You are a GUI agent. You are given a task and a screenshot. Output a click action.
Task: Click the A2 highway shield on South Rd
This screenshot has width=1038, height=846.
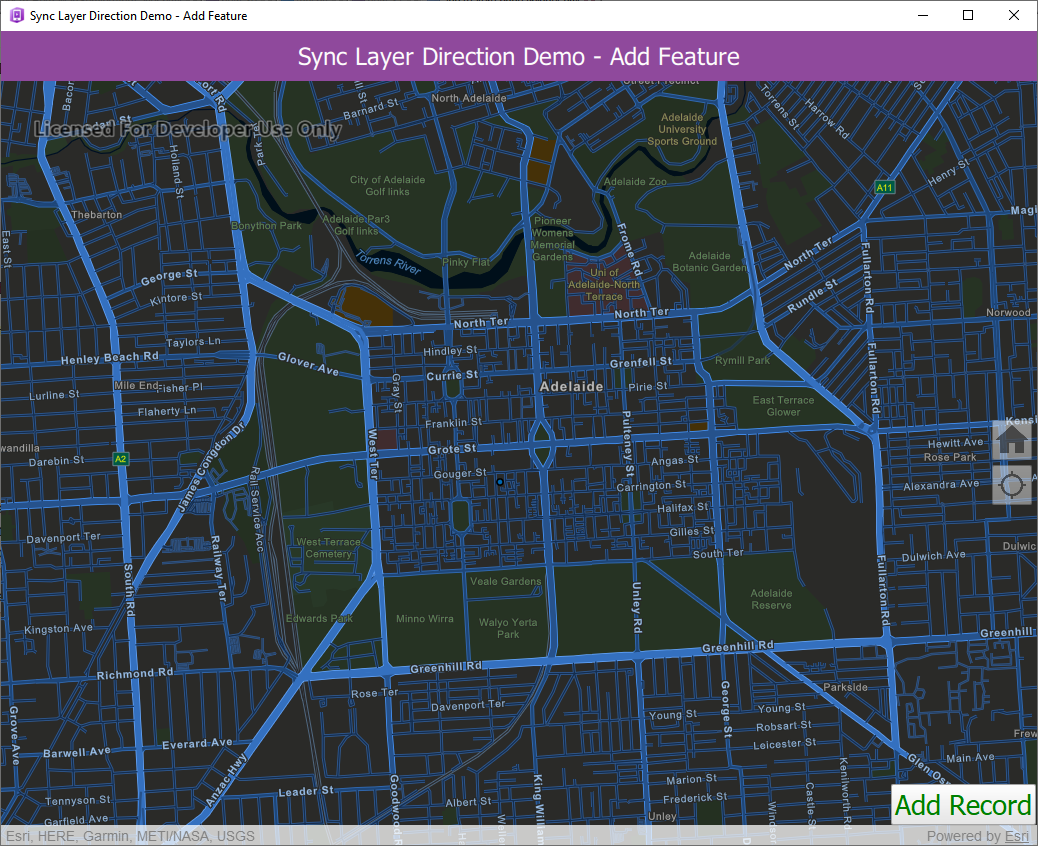pyautogui.click(x=120, y=459)
